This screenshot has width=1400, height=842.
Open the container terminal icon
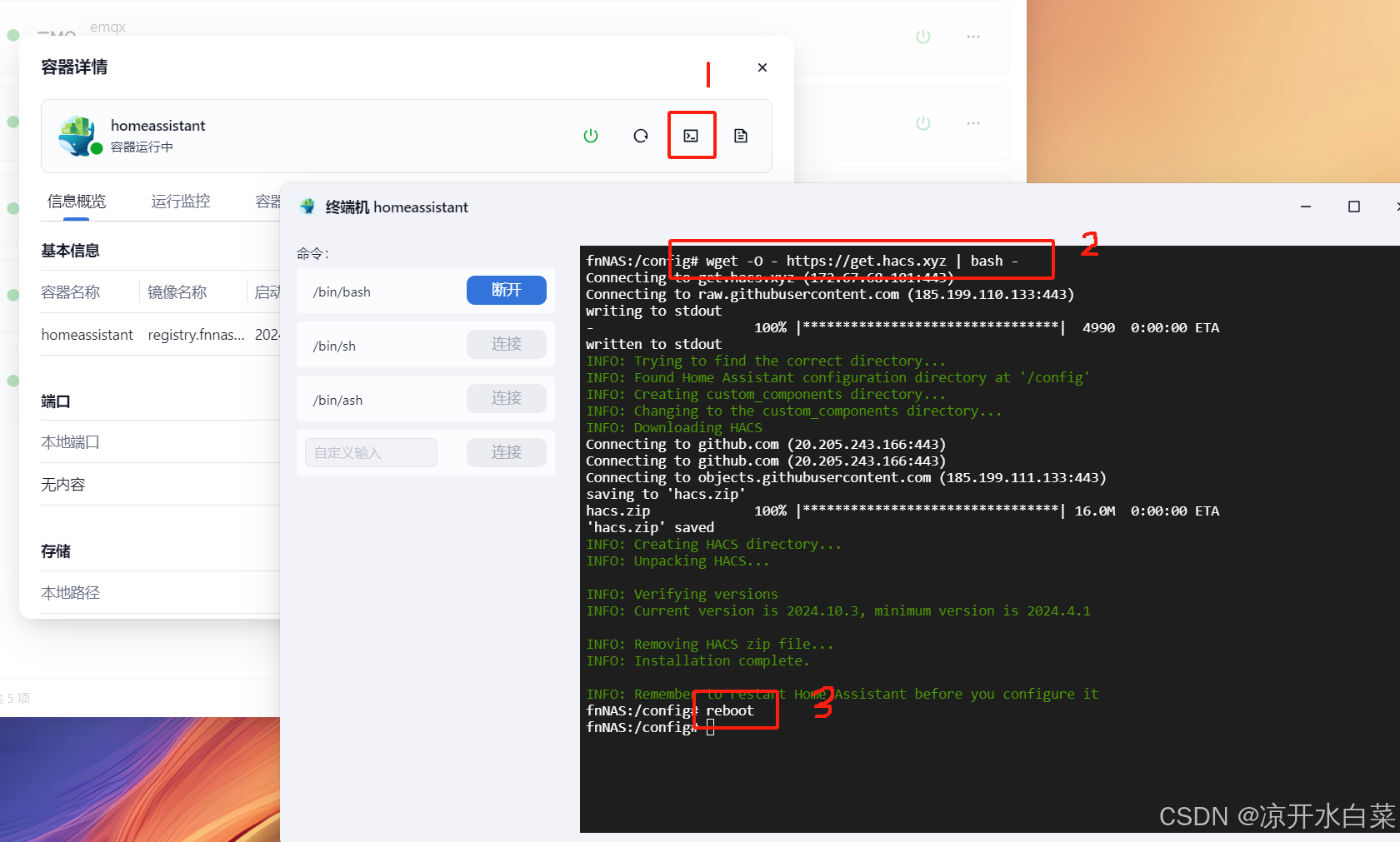pos(691,136)
